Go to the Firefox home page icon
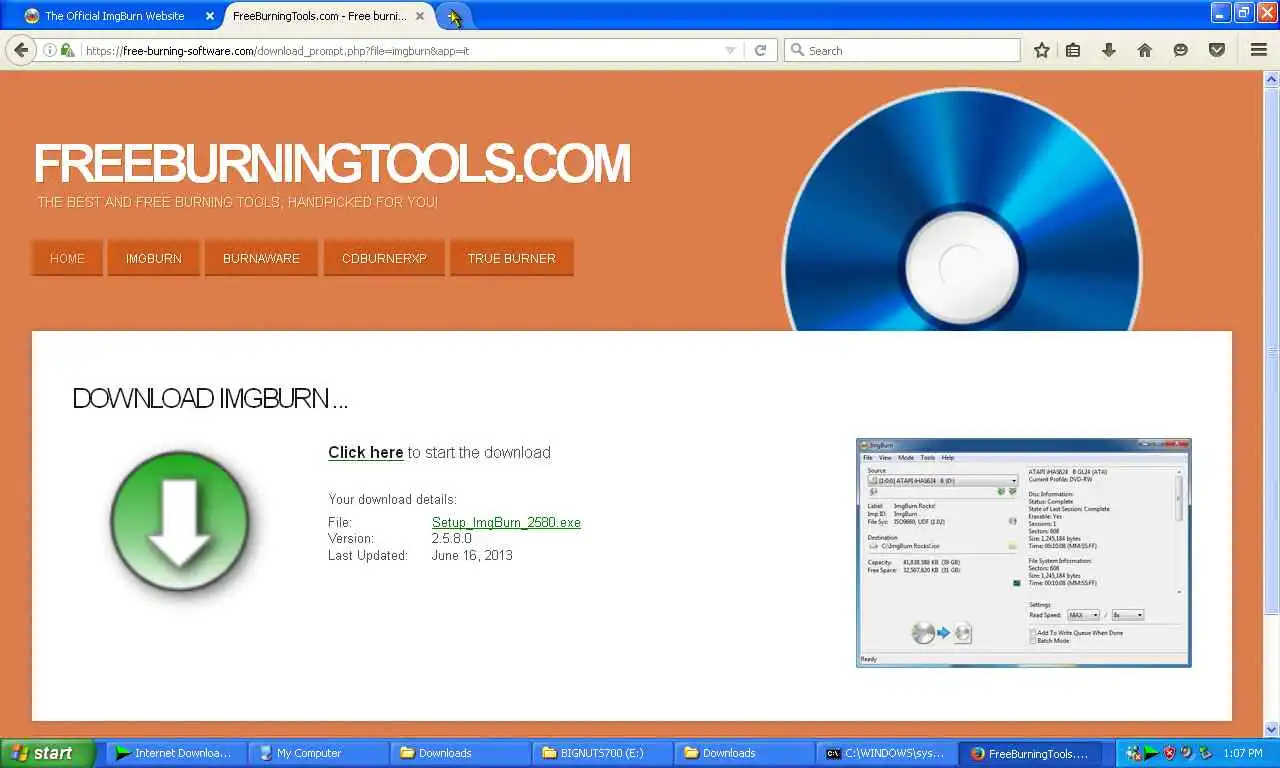 coord(1145,50)
